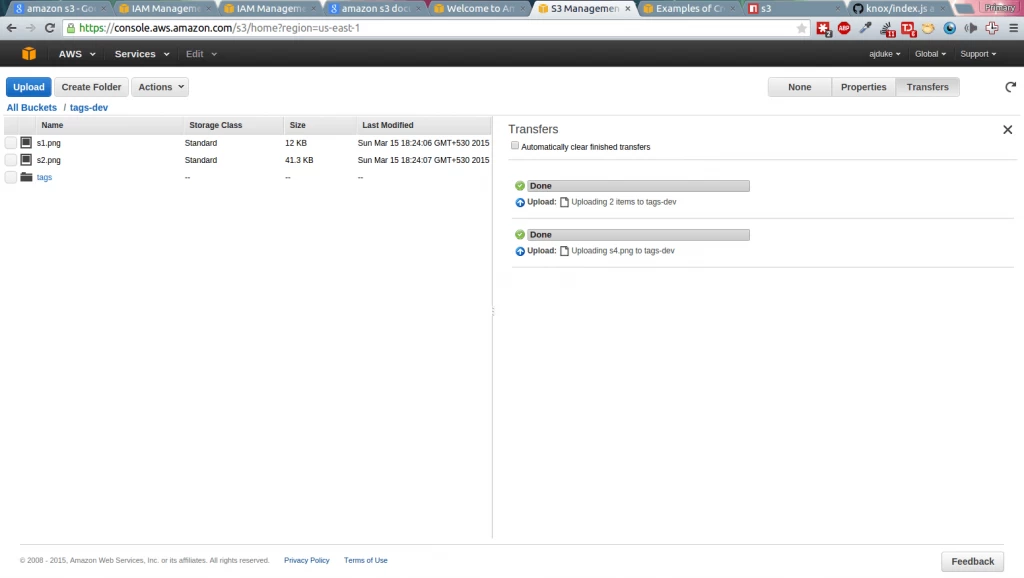Click the Create Folder button

click(91, 87)
